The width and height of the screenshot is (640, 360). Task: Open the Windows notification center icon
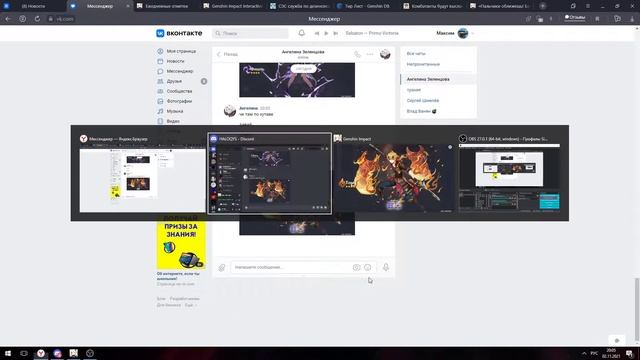pyautogui.click(x=629, y=353)
